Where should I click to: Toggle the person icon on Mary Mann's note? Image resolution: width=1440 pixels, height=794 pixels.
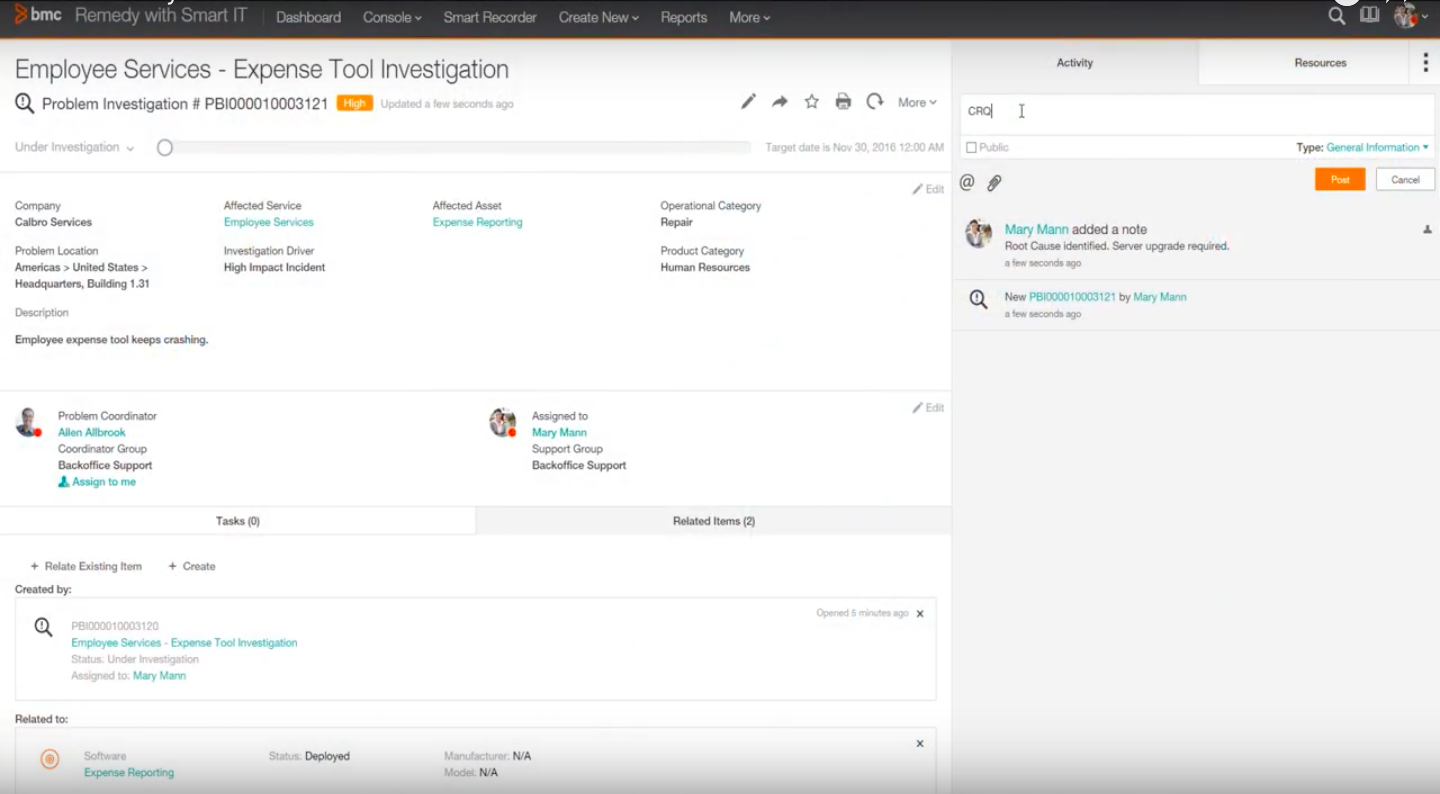click(x=1426, y=229)
